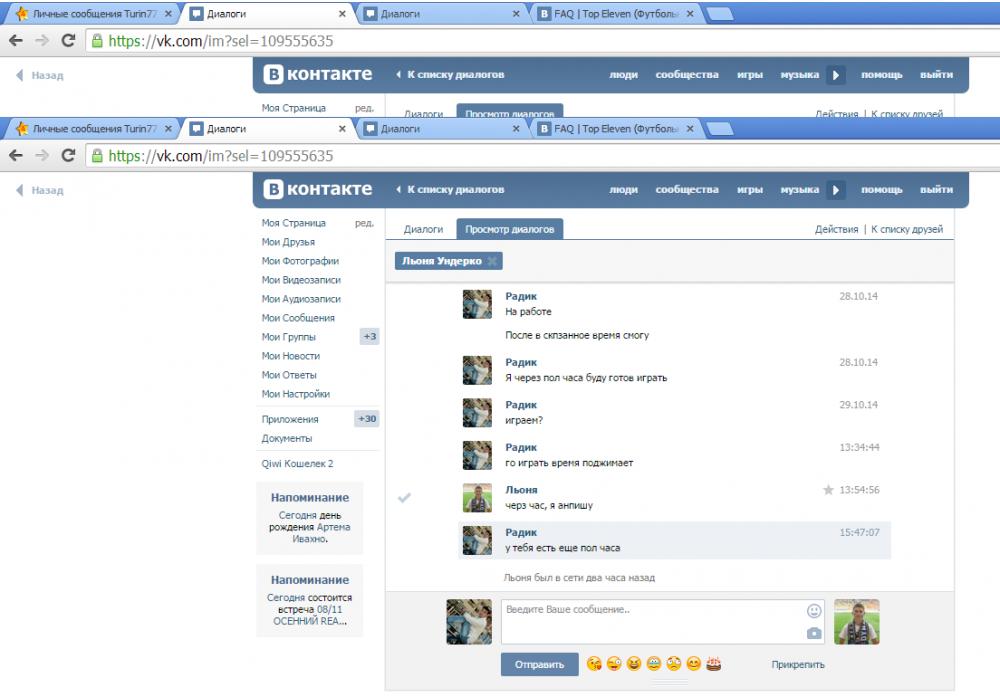Click the camera attach-photo icon

point(814,633)
